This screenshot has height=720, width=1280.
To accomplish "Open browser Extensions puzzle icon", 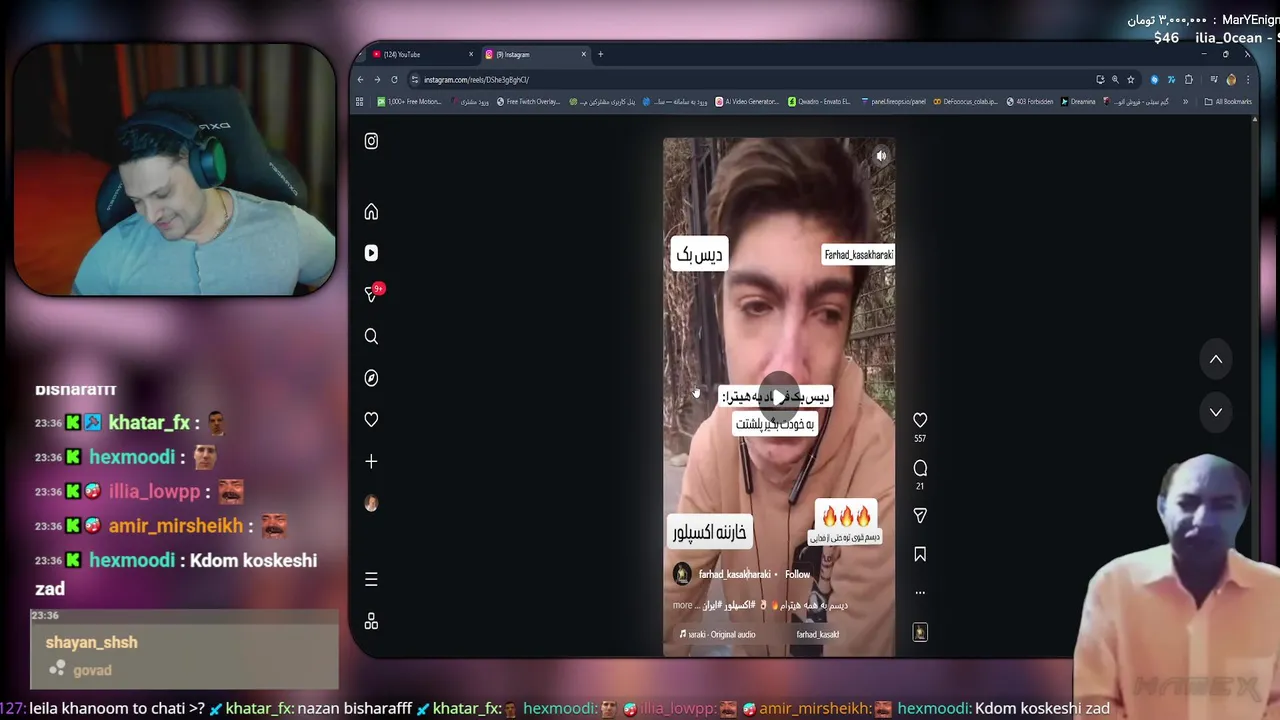I will pyautogui.click(x=1188, y=79).
